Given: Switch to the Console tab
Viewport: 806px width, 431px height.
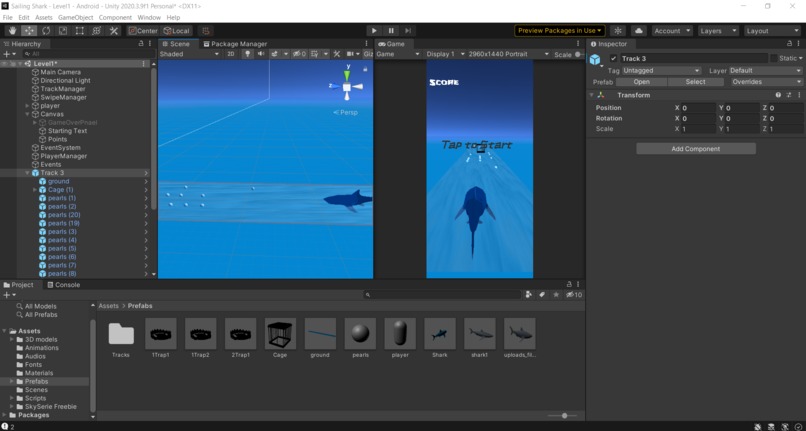Looking at the screenshot, I should [63, 285].
